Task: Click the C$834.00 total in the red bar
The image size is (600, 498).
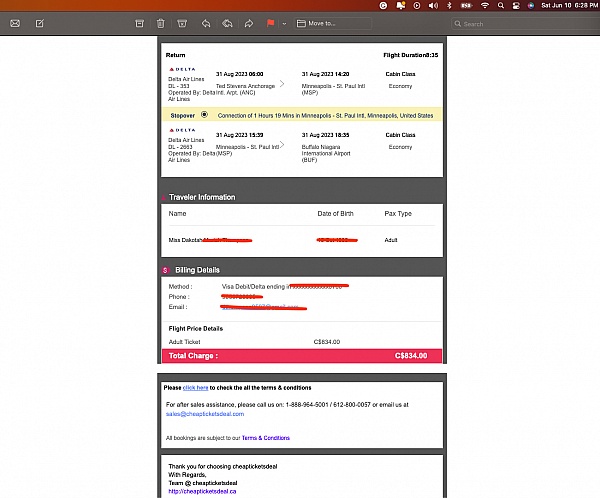Action: click(x=411, y=356)
